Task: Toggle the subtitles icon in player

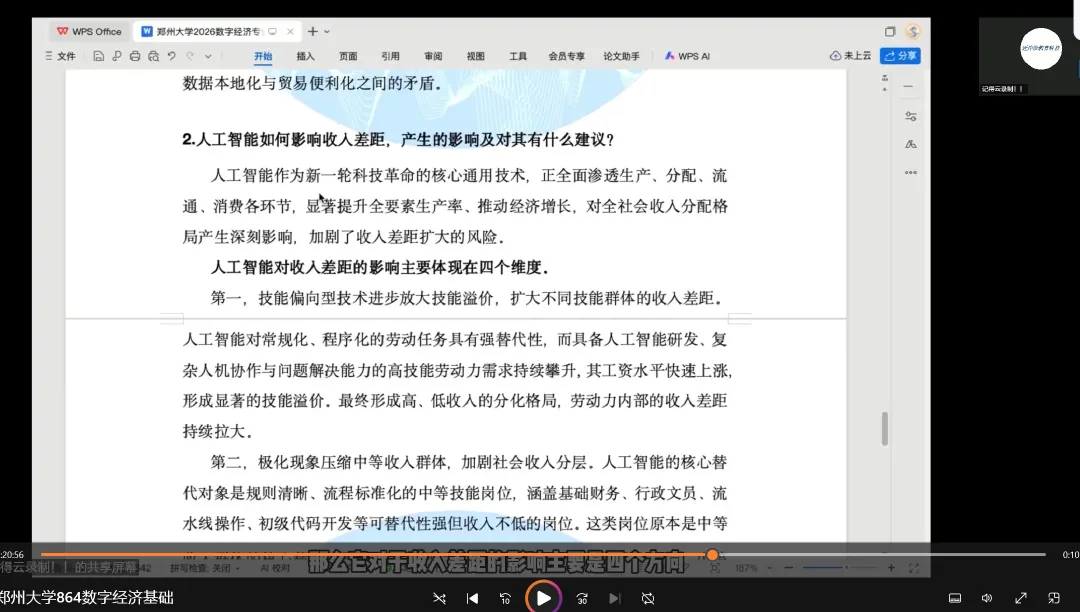Action: [955, 598]
